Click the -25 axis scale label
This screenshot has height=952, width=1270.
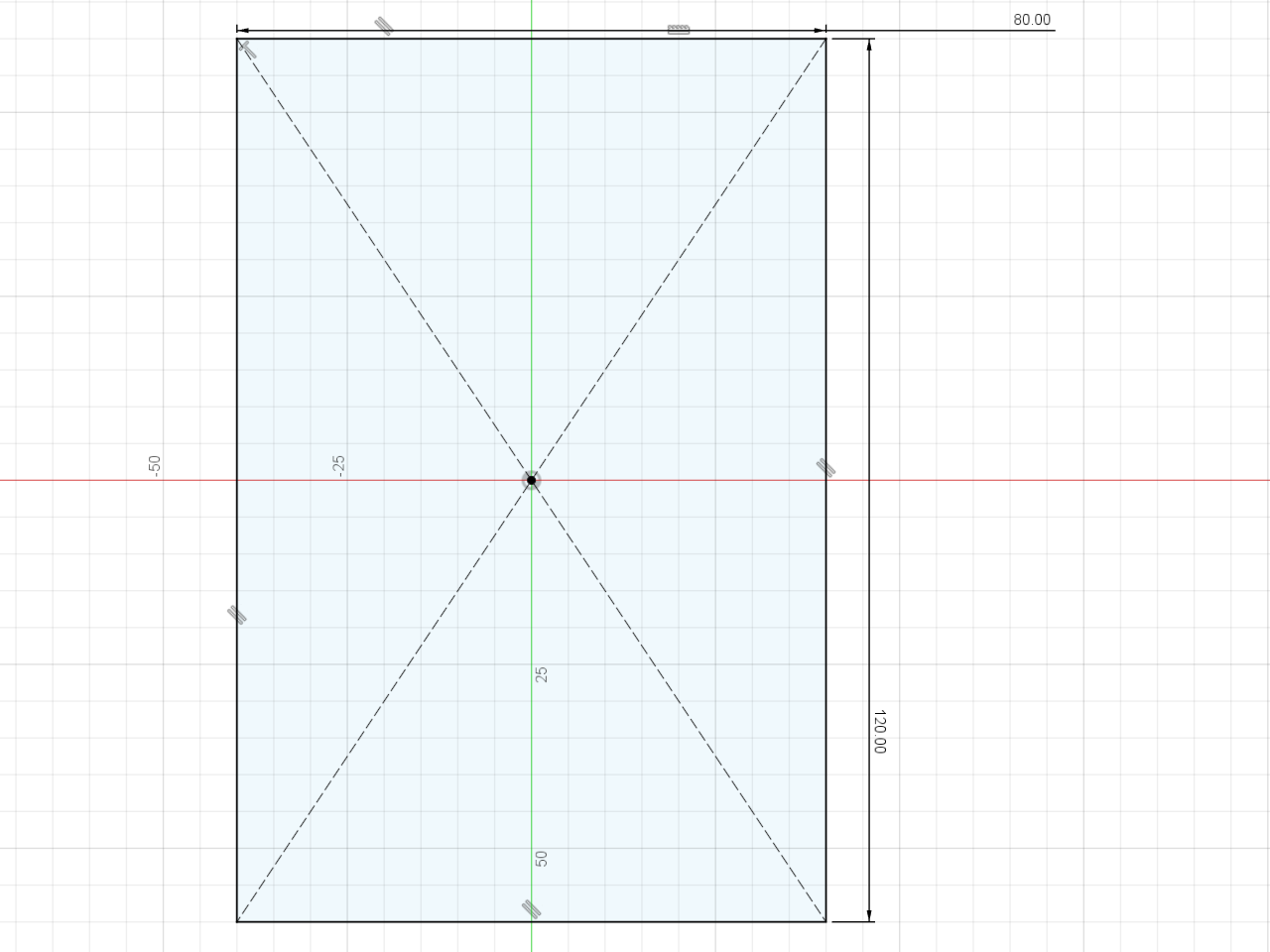[339, 465]
